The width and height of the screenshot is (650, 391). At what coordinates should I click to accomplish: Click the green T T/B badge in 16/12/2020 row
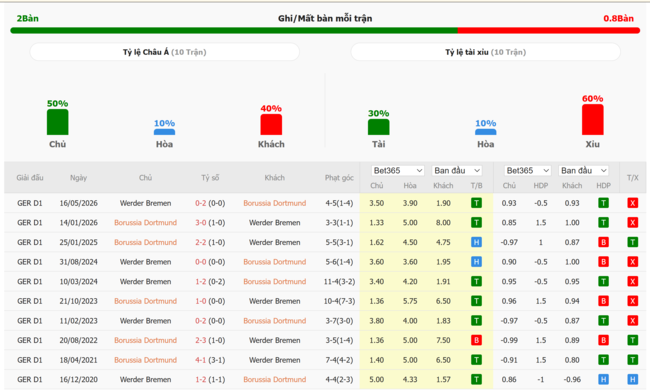(476, 379)
